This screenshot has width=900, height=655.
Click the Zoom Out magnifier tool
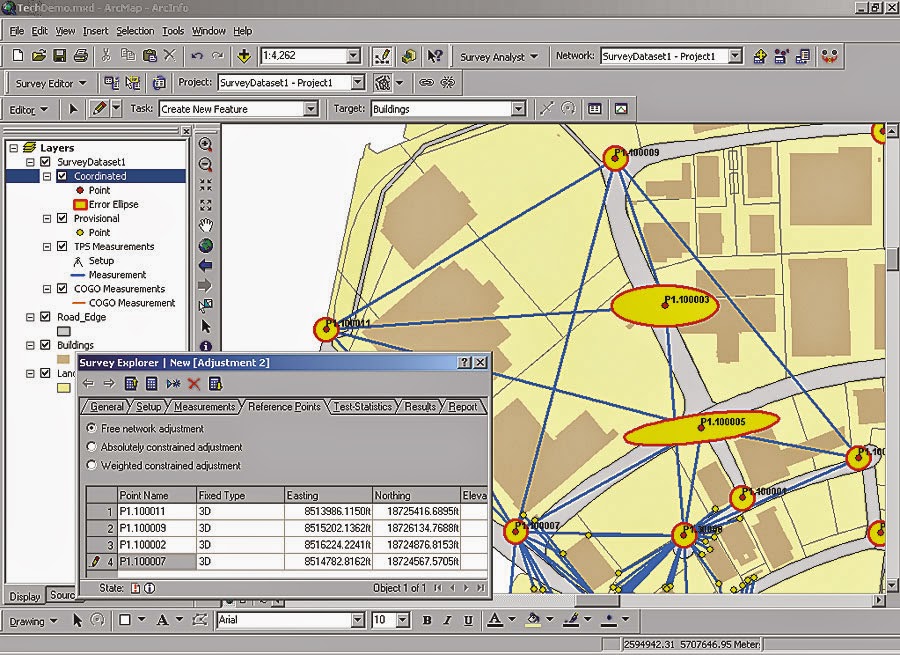(x=205, y=164)
